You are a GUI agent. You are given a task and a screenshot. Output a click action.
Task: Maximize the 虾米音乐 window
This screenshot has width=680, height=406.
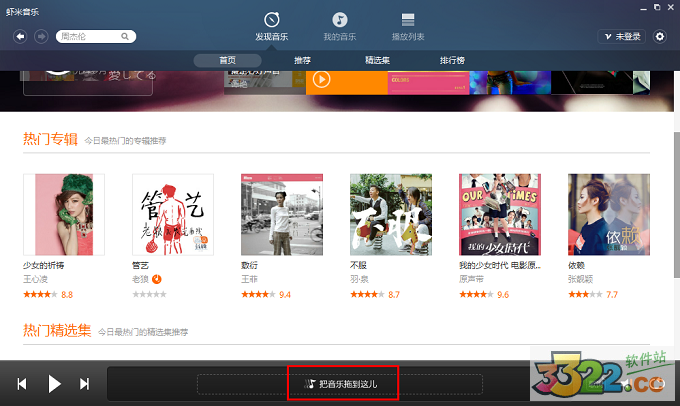click(657, 7)
